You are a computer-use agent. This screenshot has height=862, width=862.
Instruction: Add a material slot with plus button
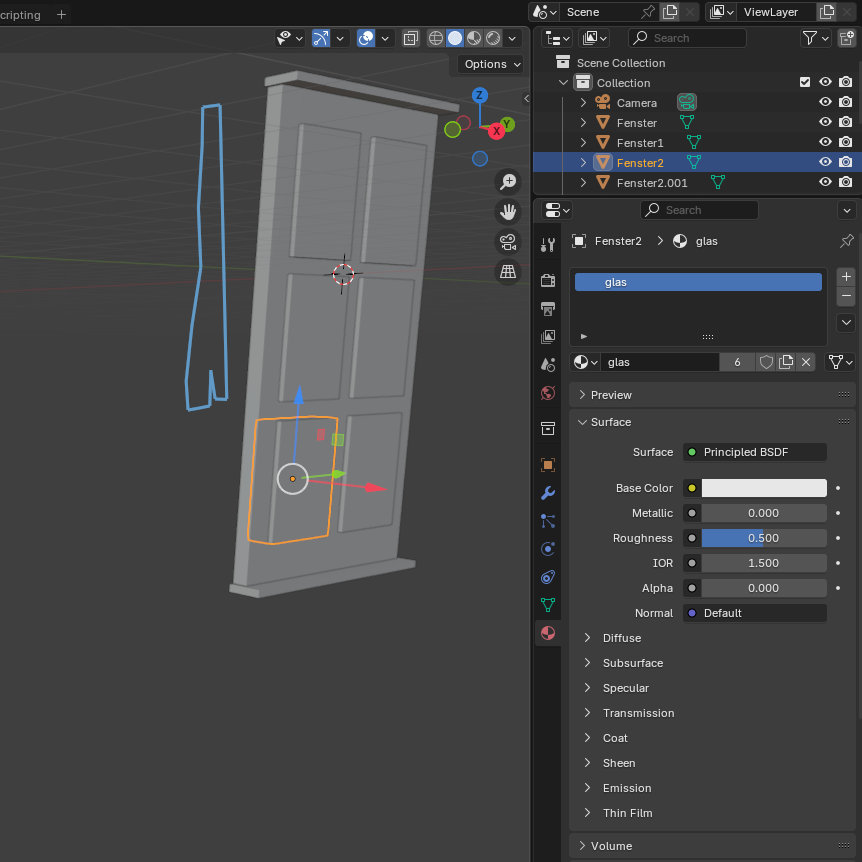tap(846, 276)
